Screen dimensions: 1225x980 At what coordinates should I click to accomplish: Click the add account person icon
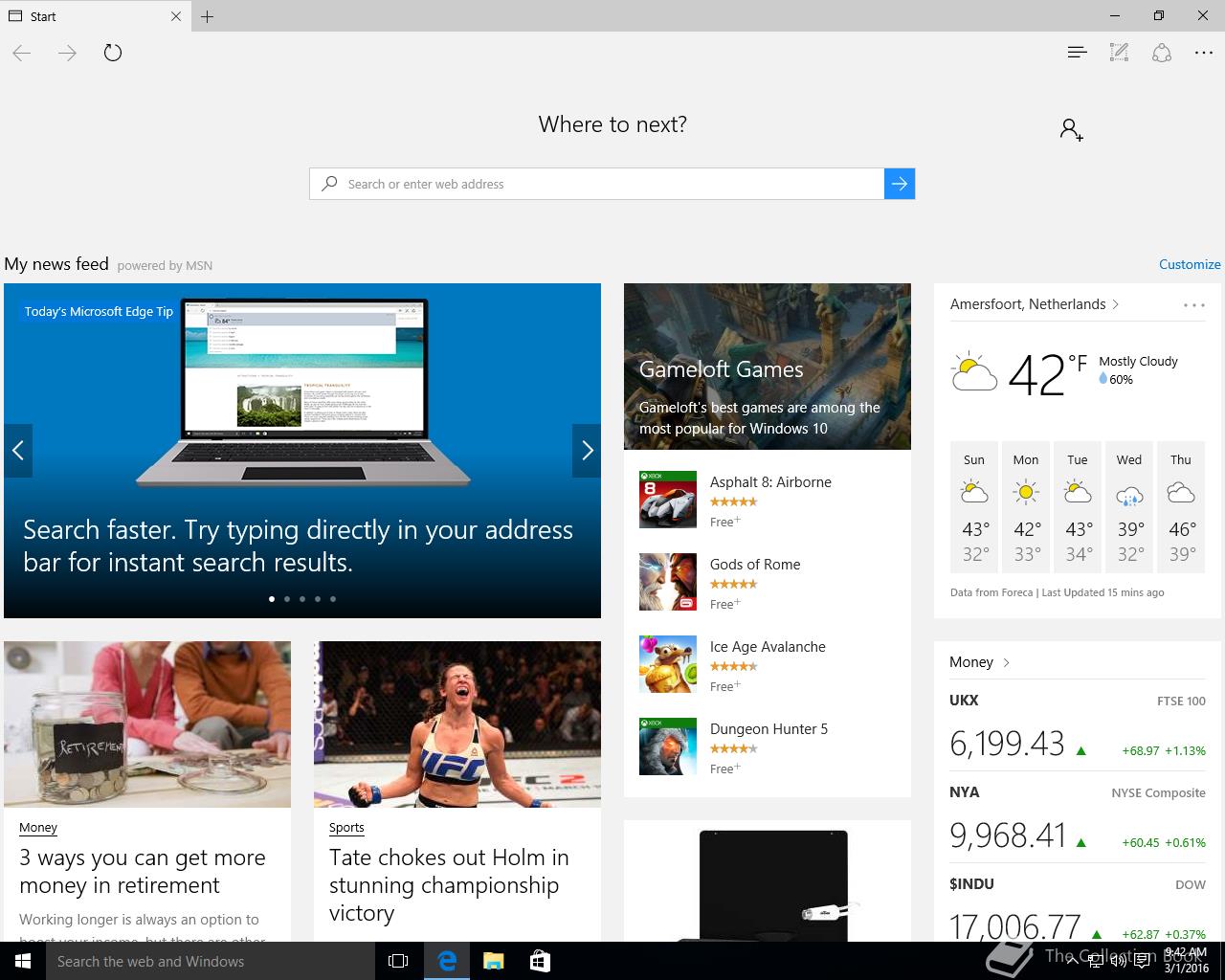[1071, 129]
